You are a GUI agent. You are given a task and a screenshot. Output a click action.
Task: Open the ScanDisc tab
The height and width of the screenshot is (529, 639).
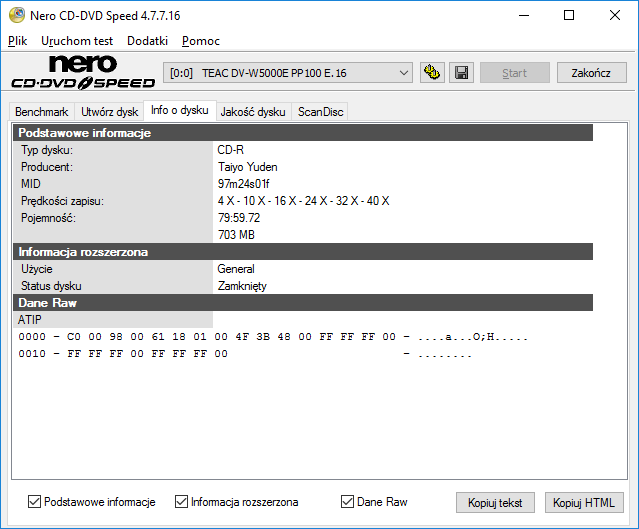320,112
